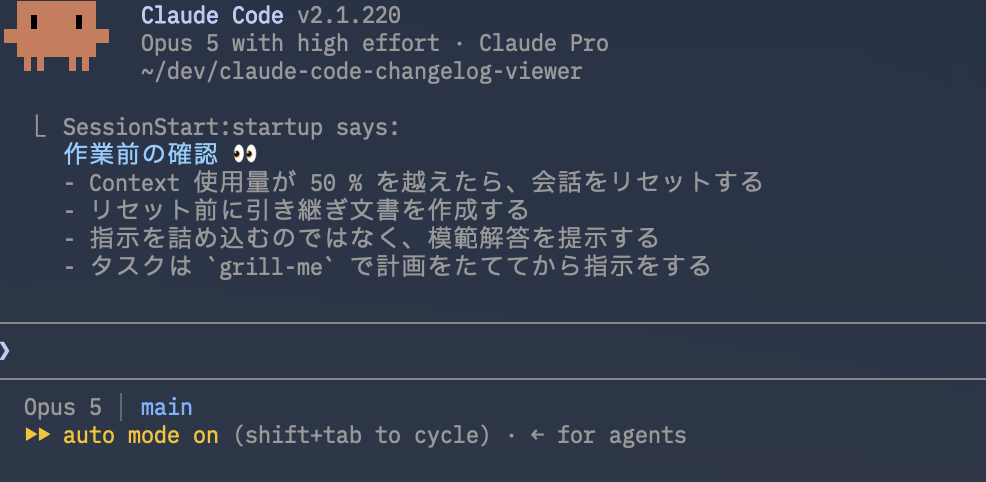986x482 pixels.
Task: Click the Context 使用量 50 % line
Action: click(414, 183)
